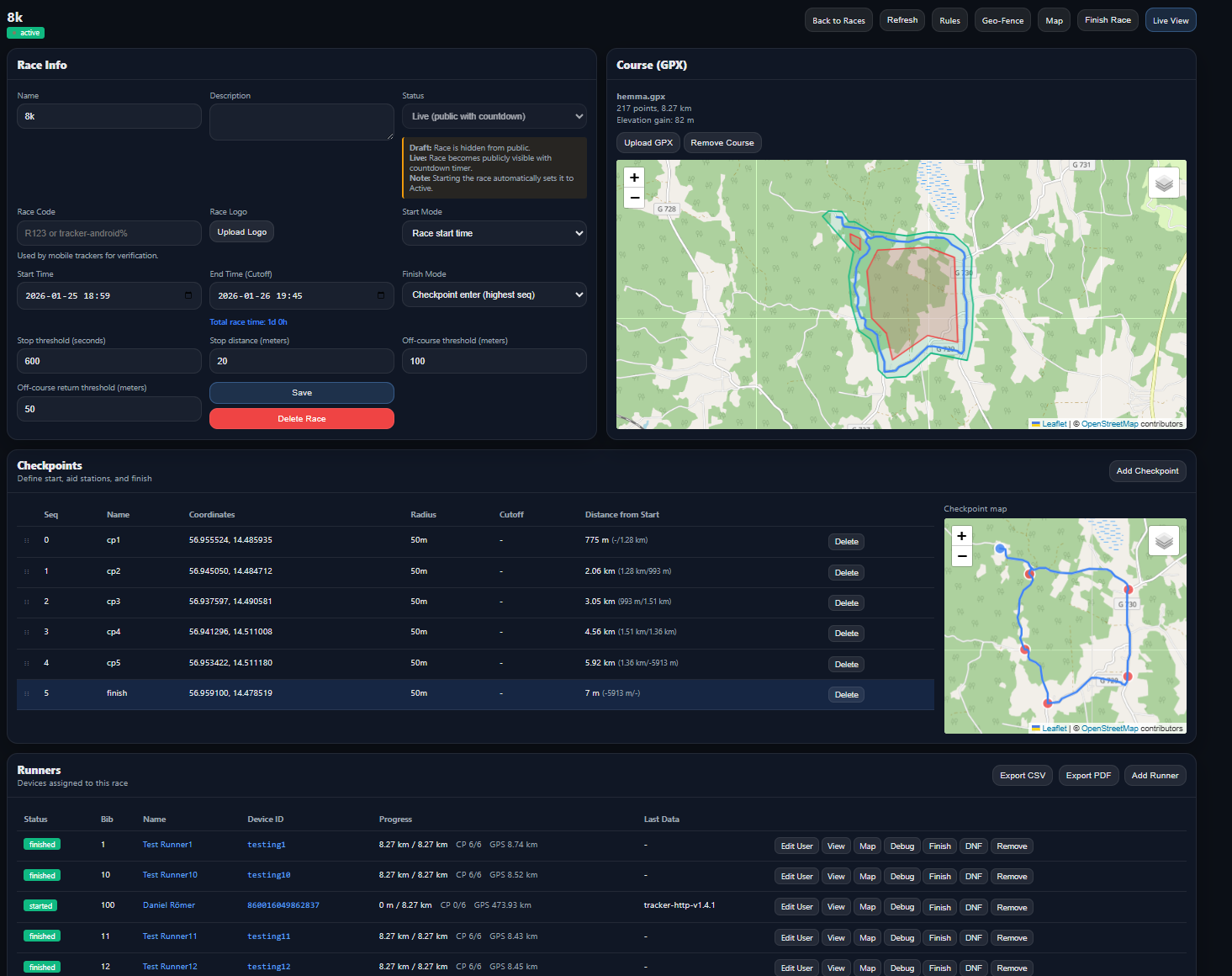Open the layers control on the checkpoint map

coord(1163,540)
